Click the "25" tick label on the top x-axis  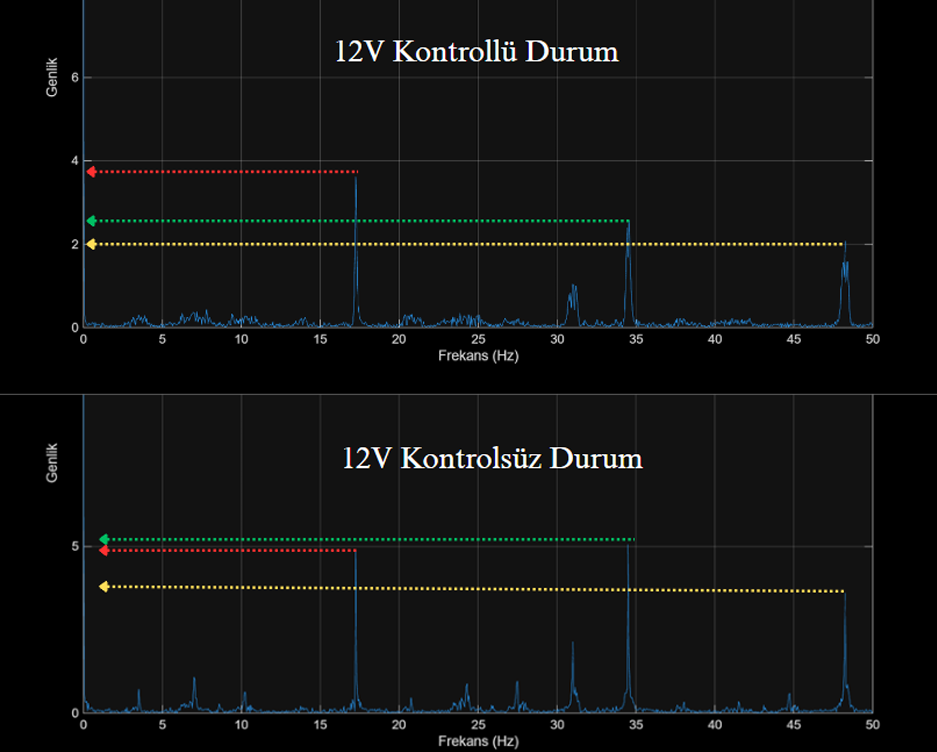[477, 340]
